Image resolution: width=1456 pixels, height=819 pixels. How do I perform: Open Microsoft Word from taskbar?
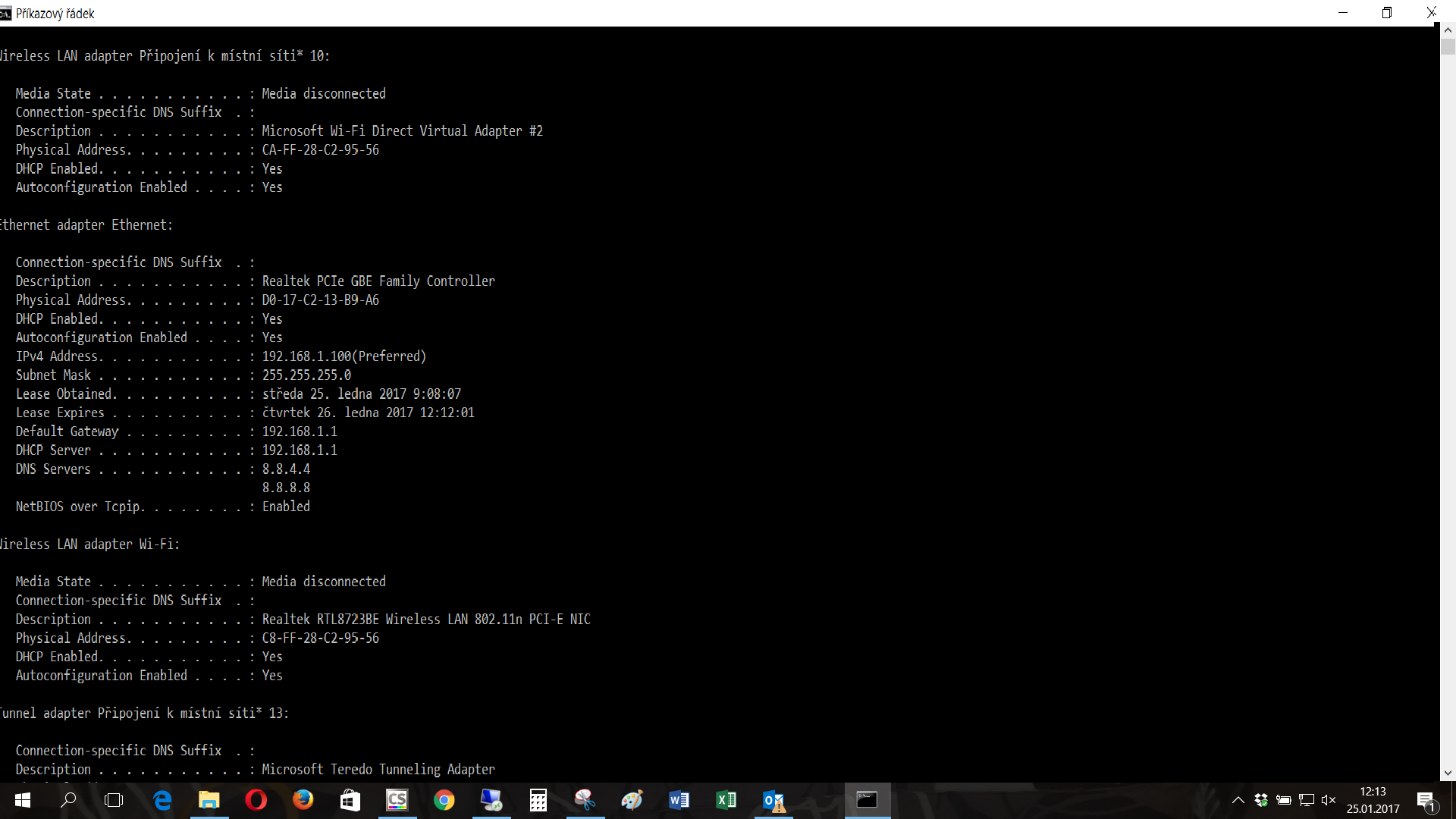pyautogui.click(x=679, y=800)
